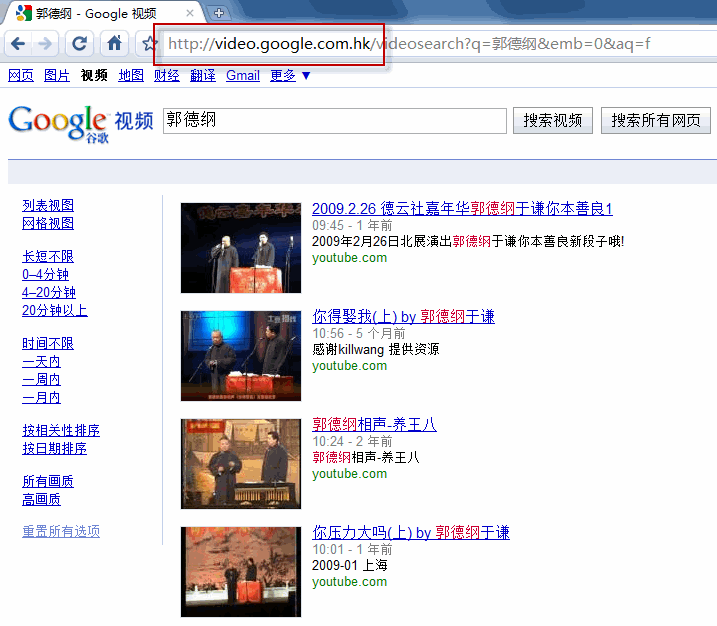This screenshot has width=717, height=626.
Task: Click the browser forward arrow button
Action: [x=45, y=44]
